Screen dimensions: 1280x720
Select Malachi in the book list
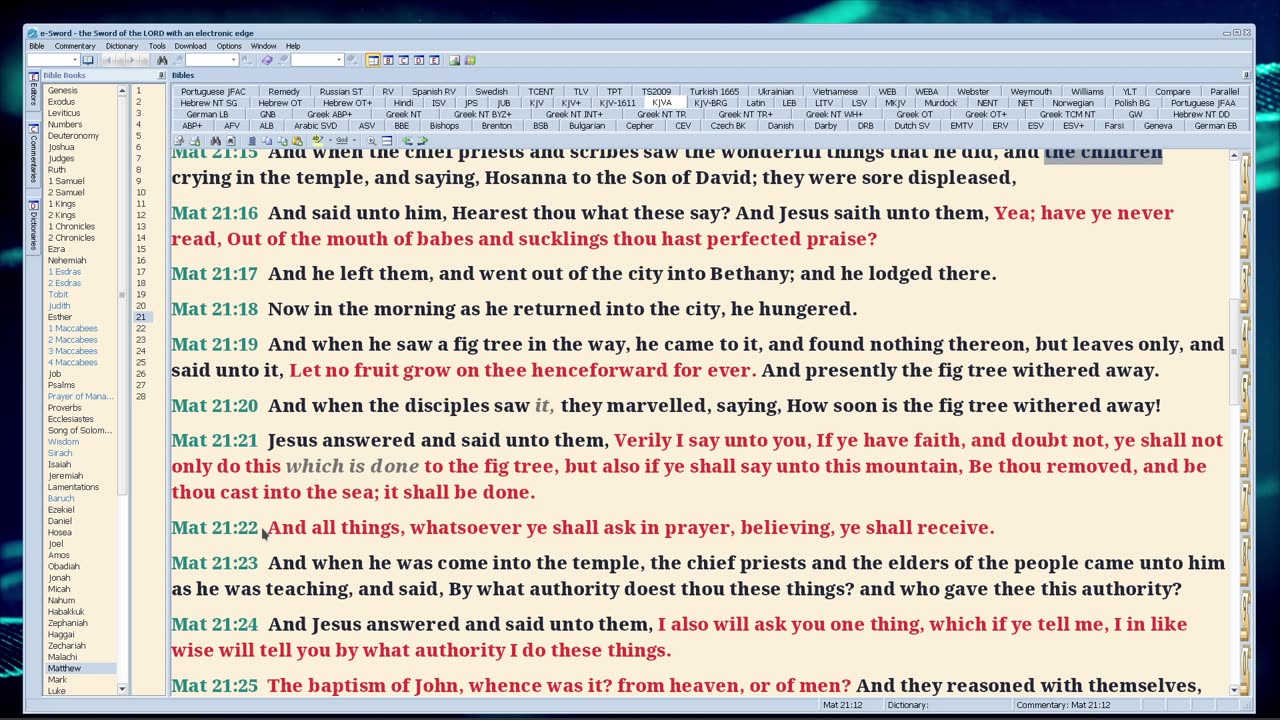[62, 657]
